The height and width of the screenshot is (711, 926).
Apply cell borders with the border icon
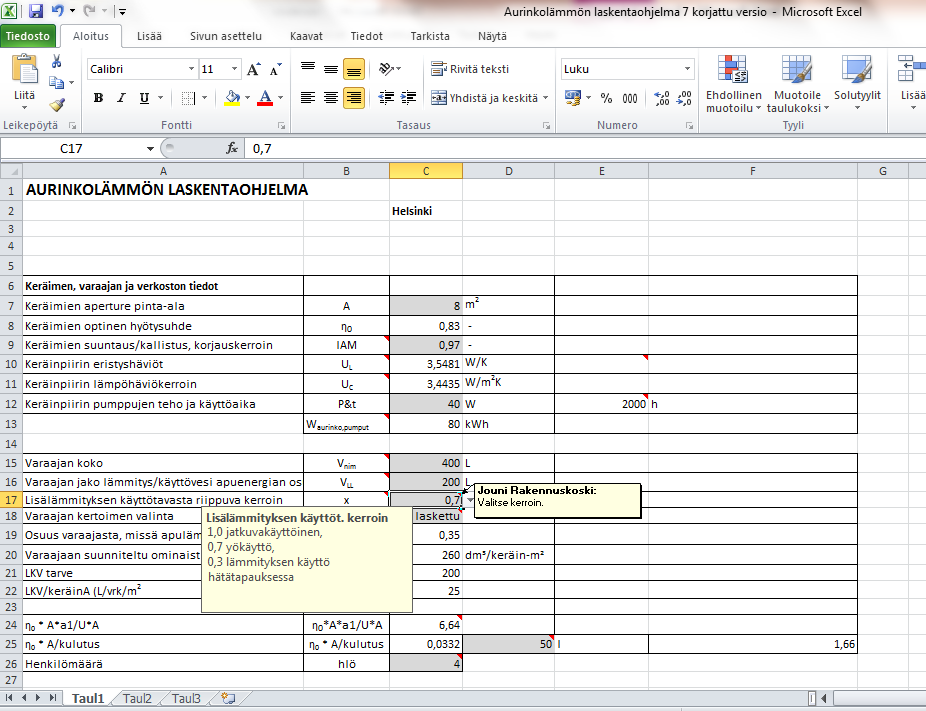[x=188, y=98]
